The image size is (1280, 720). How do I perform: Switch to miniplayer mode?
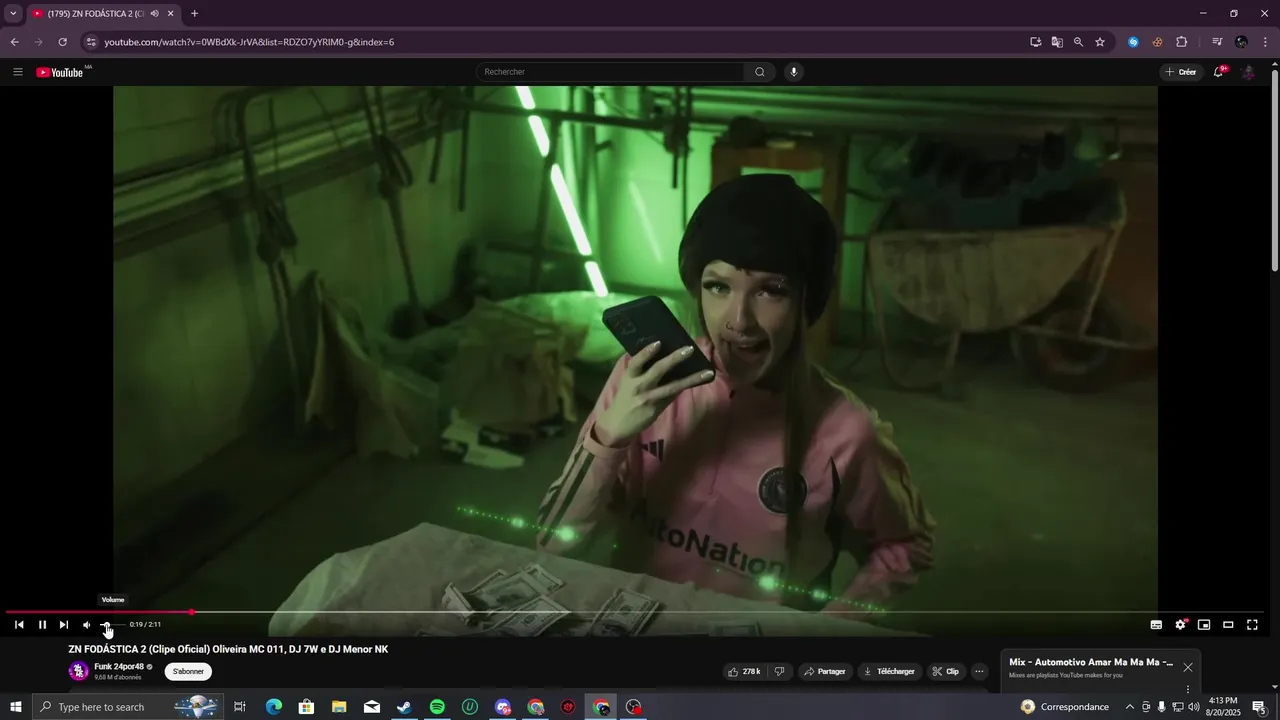point(1204,625)
